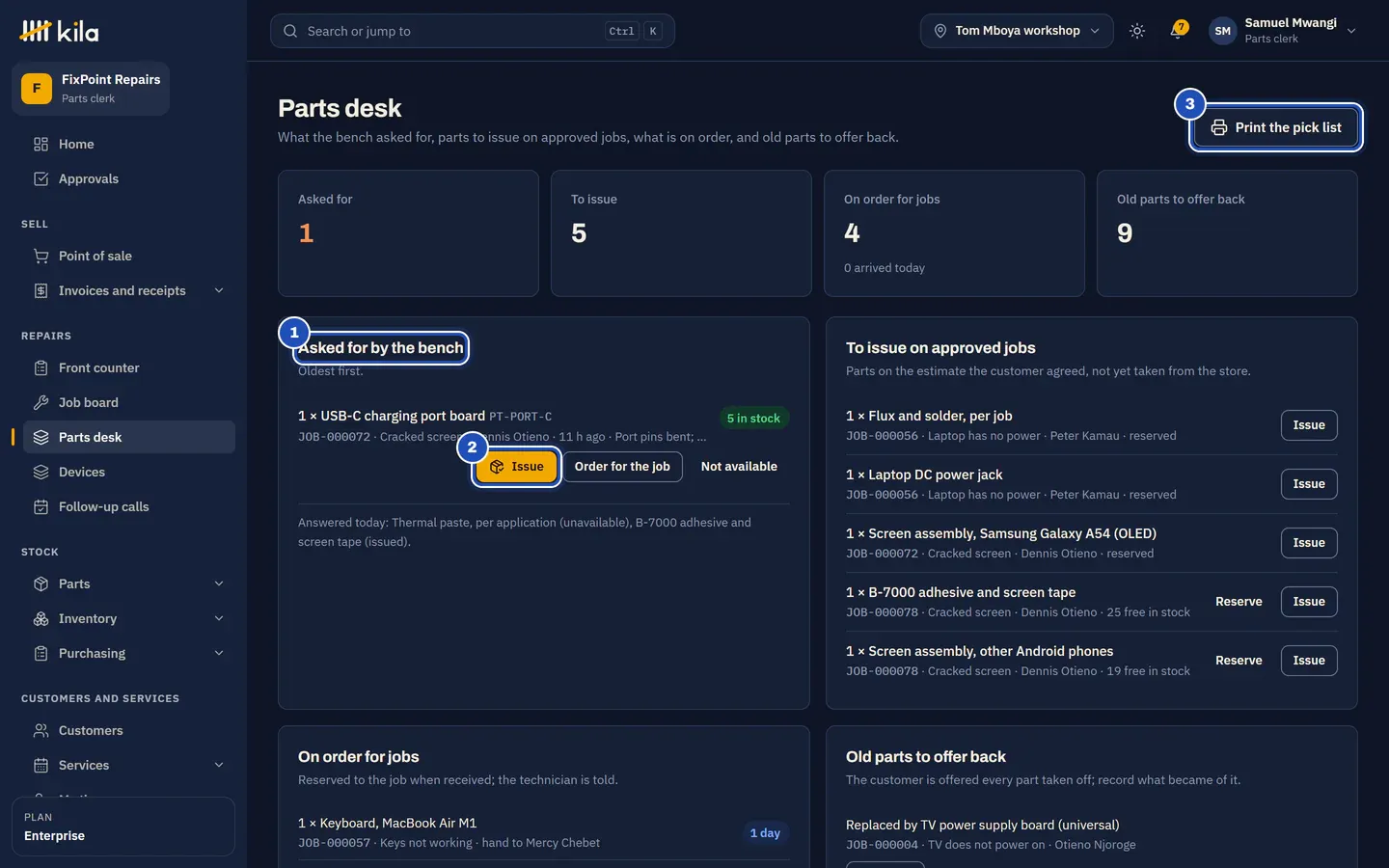The image size is (1389, 868).
Task: Click the SM user avatar
Action: click(x=1222, y=31)
